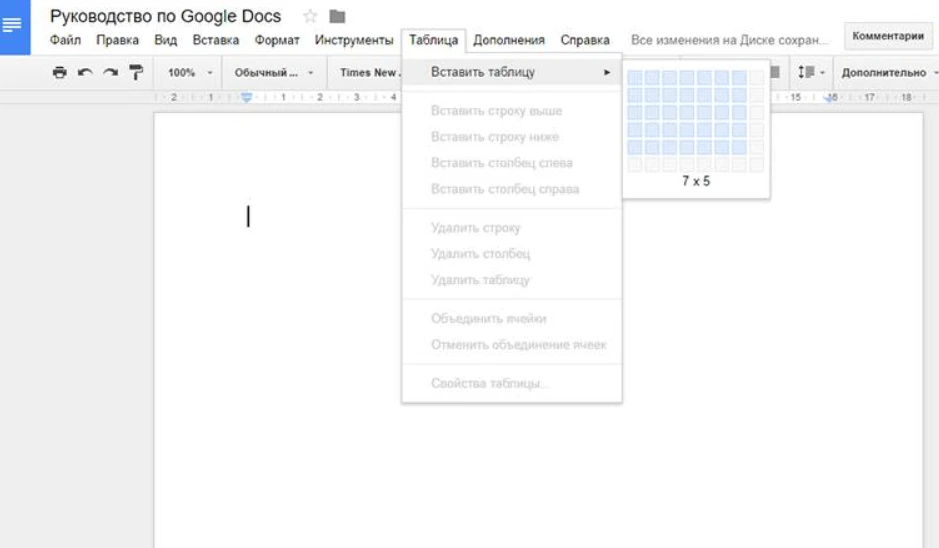The width and height of the screenshot is (939, 548).
Task: Click the Google Docs home icon
Action: [x=14, y=27]
